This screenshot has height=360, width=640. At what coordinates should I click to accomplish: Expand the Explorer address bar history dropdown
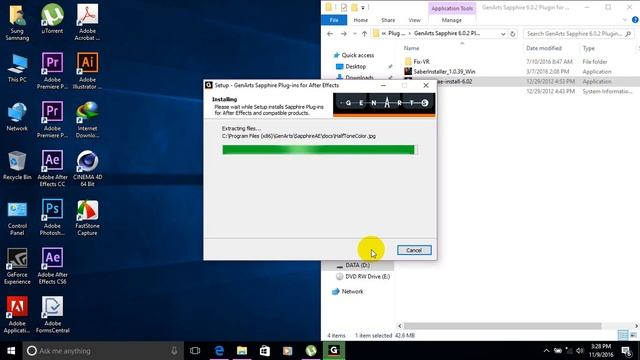click(x=503, y=34)
